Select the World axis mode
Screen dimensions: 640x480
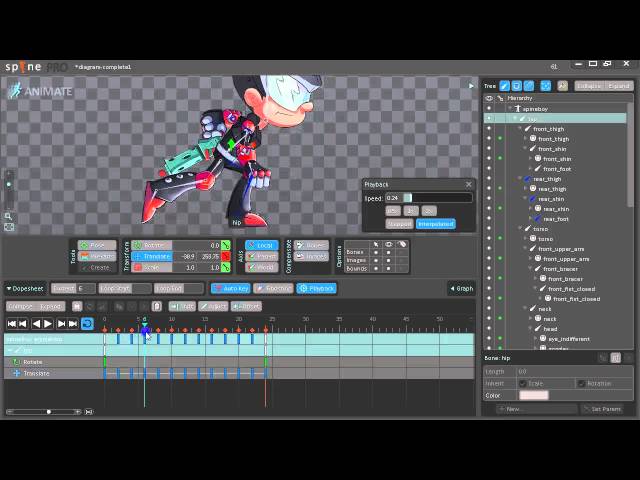coord(262,268)
